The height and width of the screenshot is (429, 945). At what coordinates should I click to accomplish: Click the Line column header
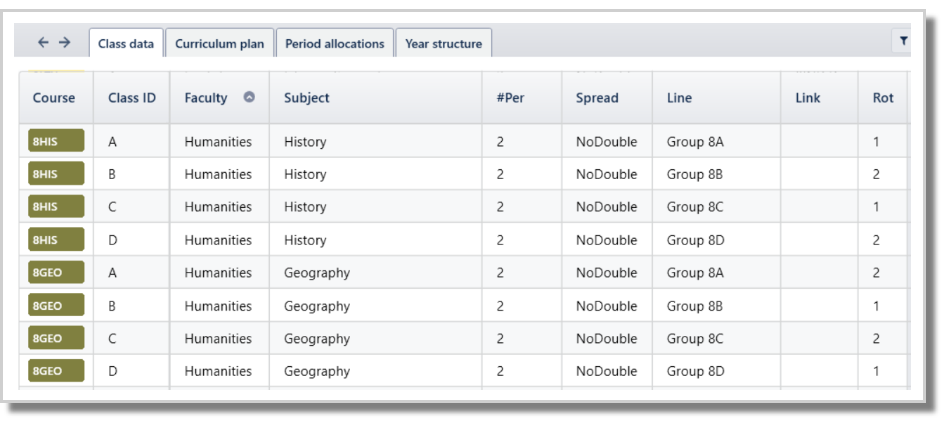click(679, 98)
